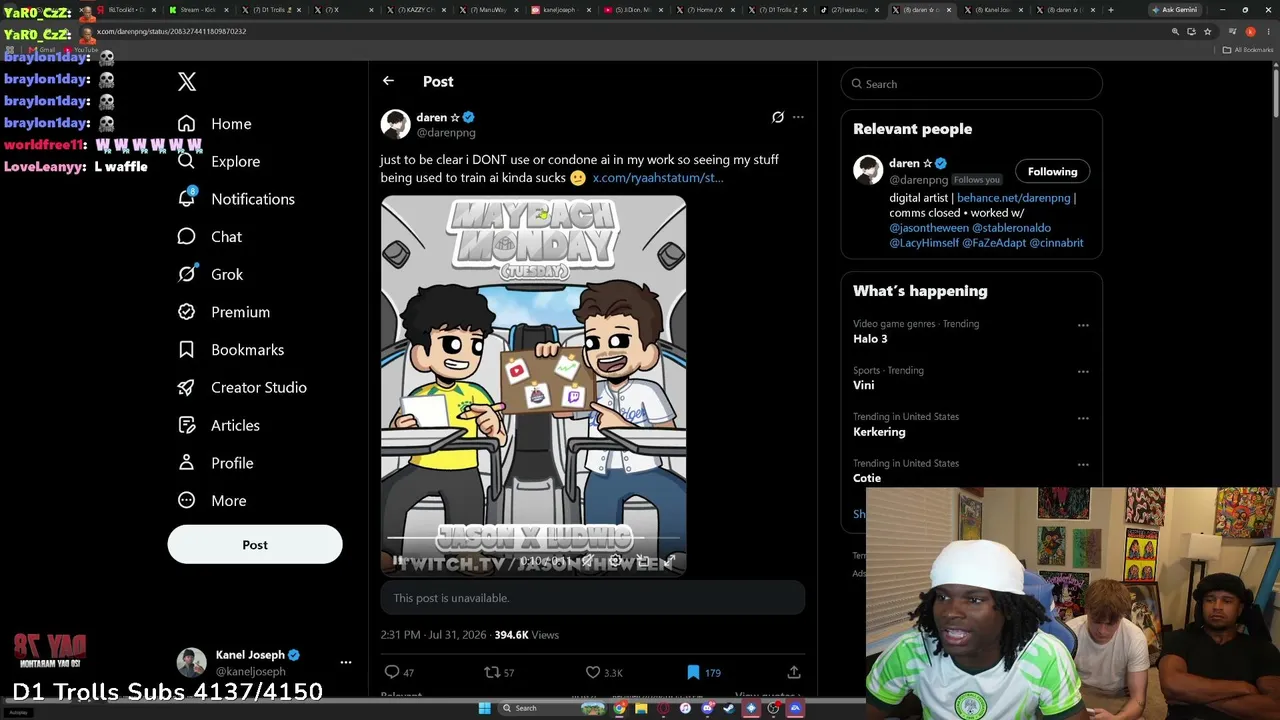Launch Grok from the sidebar
1280x720 pixels.
tap(210, 274)
